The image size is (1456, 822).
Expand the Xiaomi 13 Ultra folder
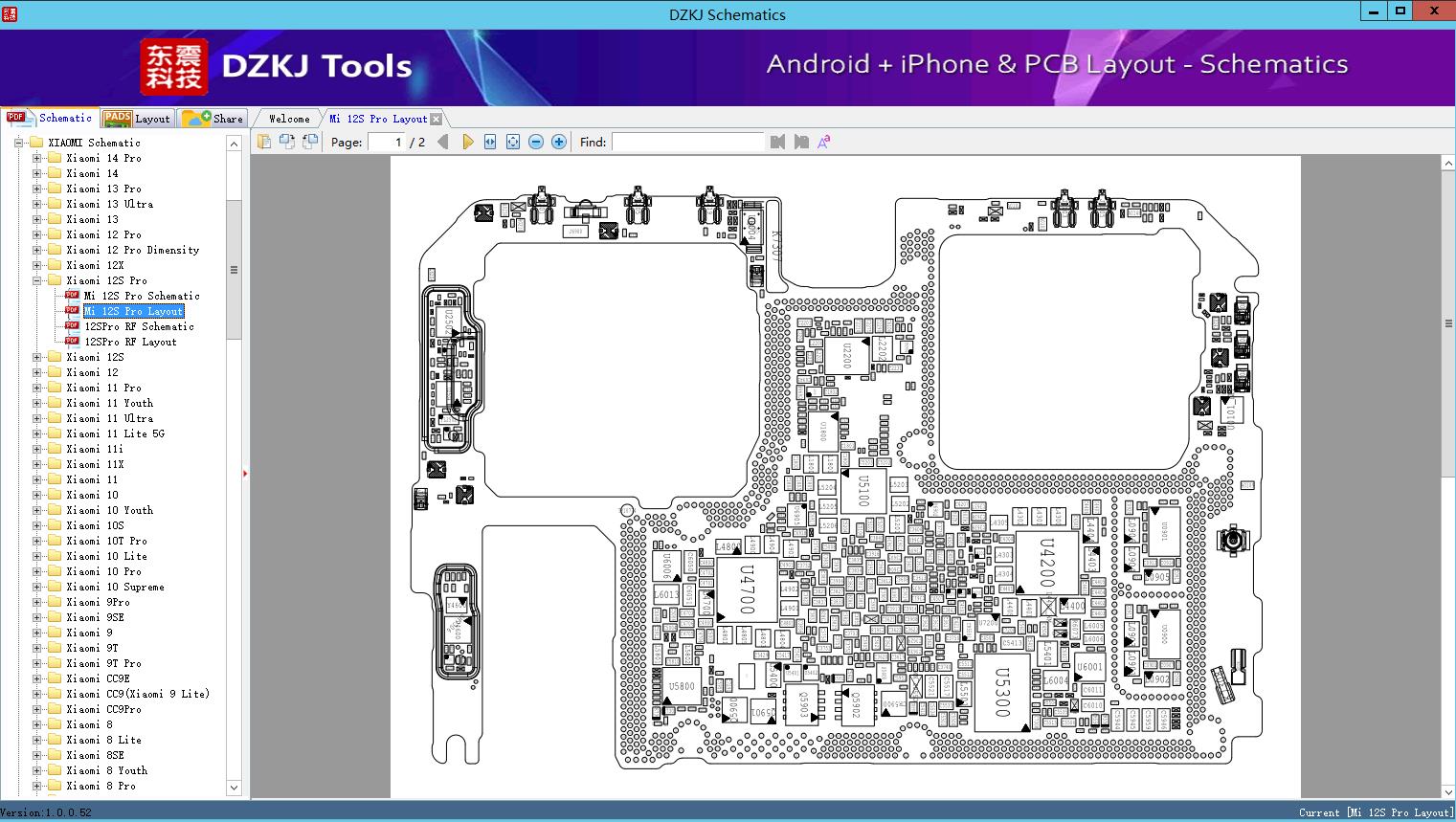click(36, 204)
